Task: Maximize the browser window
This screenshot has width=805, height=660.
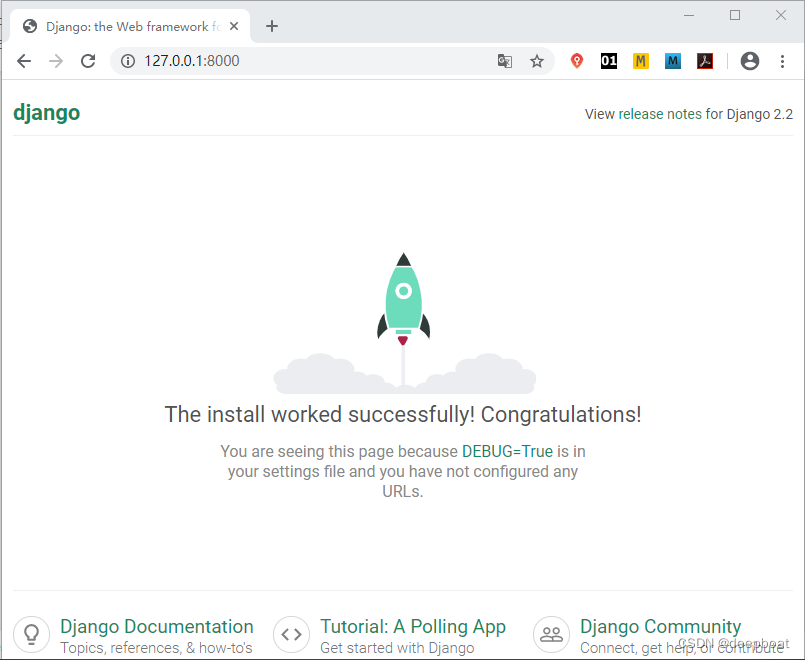Action: (735, 15)
